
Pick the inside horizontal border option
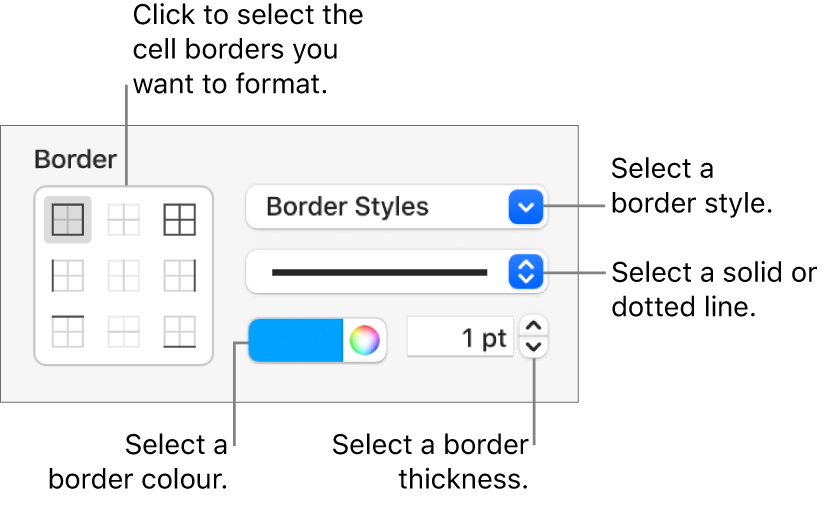[124, 330]
